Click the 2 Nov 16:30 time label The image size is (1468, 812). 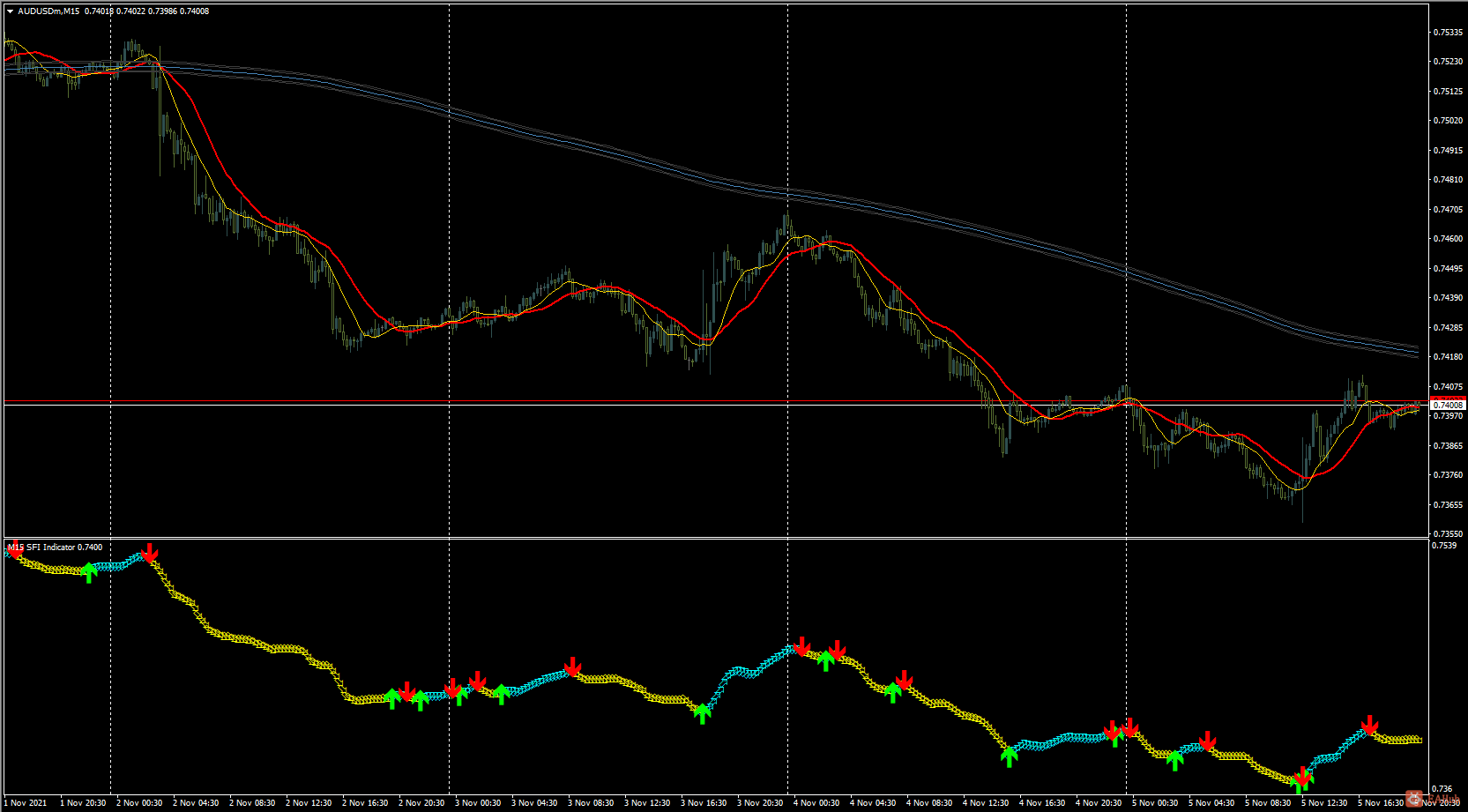(x=365, y=803)
